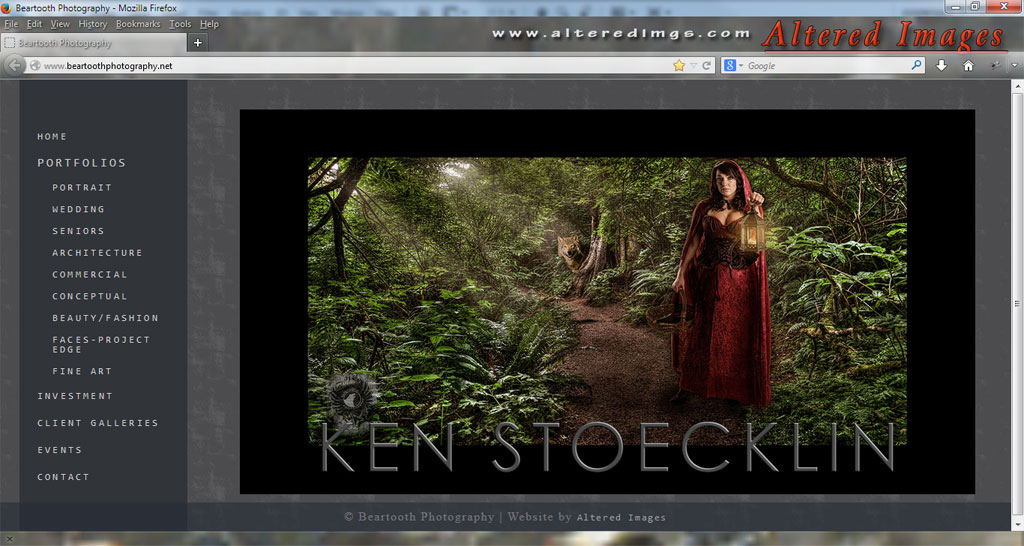Open a new tab with plus button
The image size is (1024, 546).
coord(198,42)
